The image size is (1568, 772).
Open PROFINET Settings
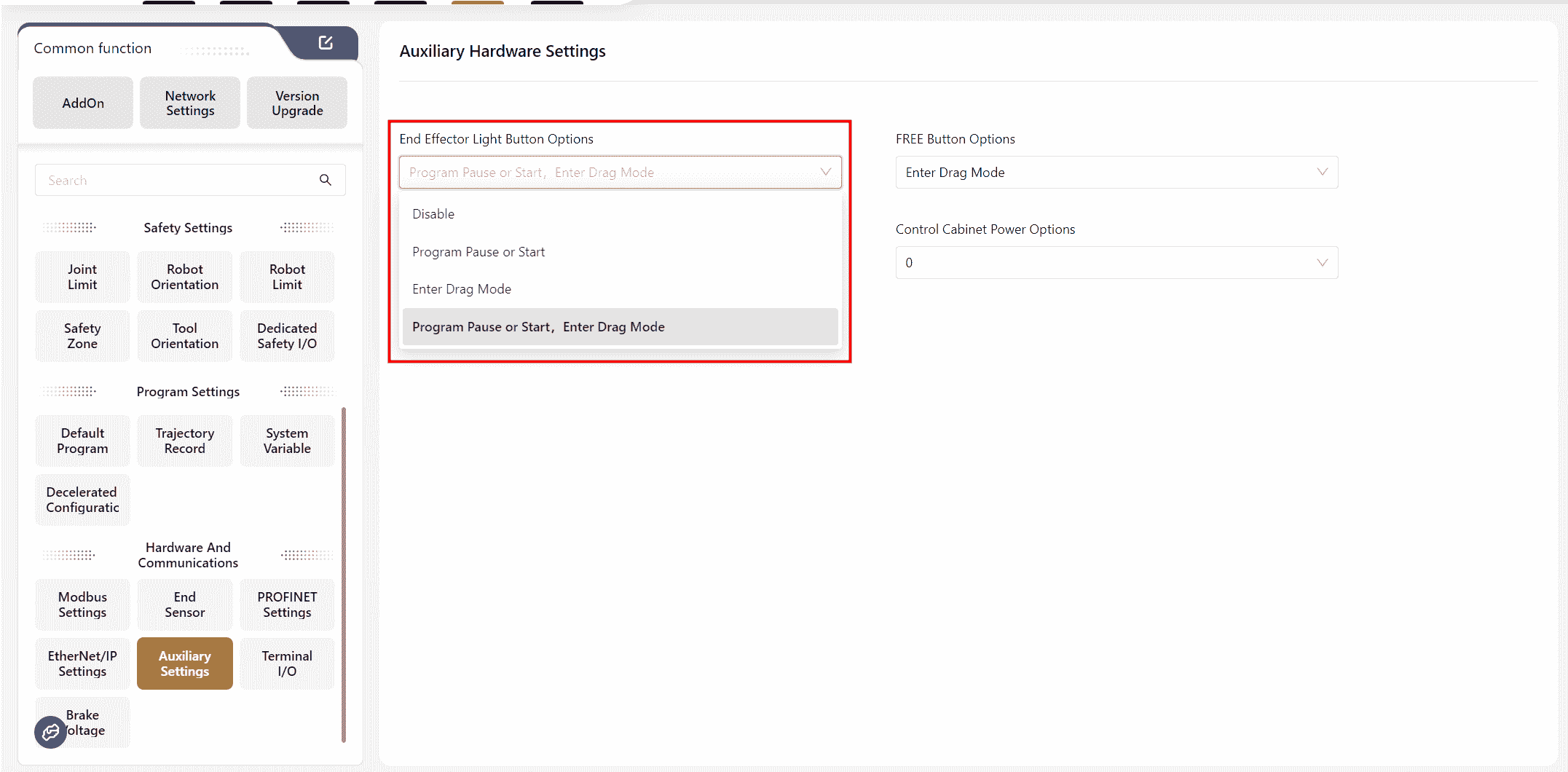coord(287,605)
